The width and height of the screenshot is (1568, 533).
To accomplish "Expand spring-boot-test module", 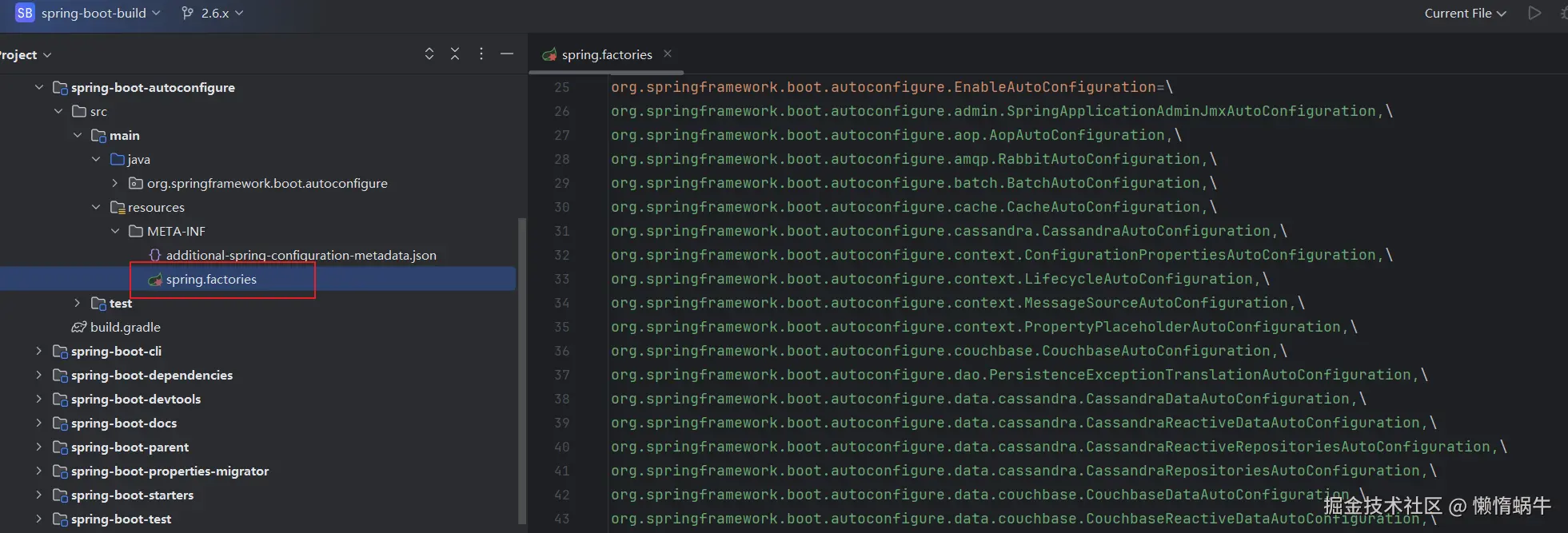I will tap(38, 519).
